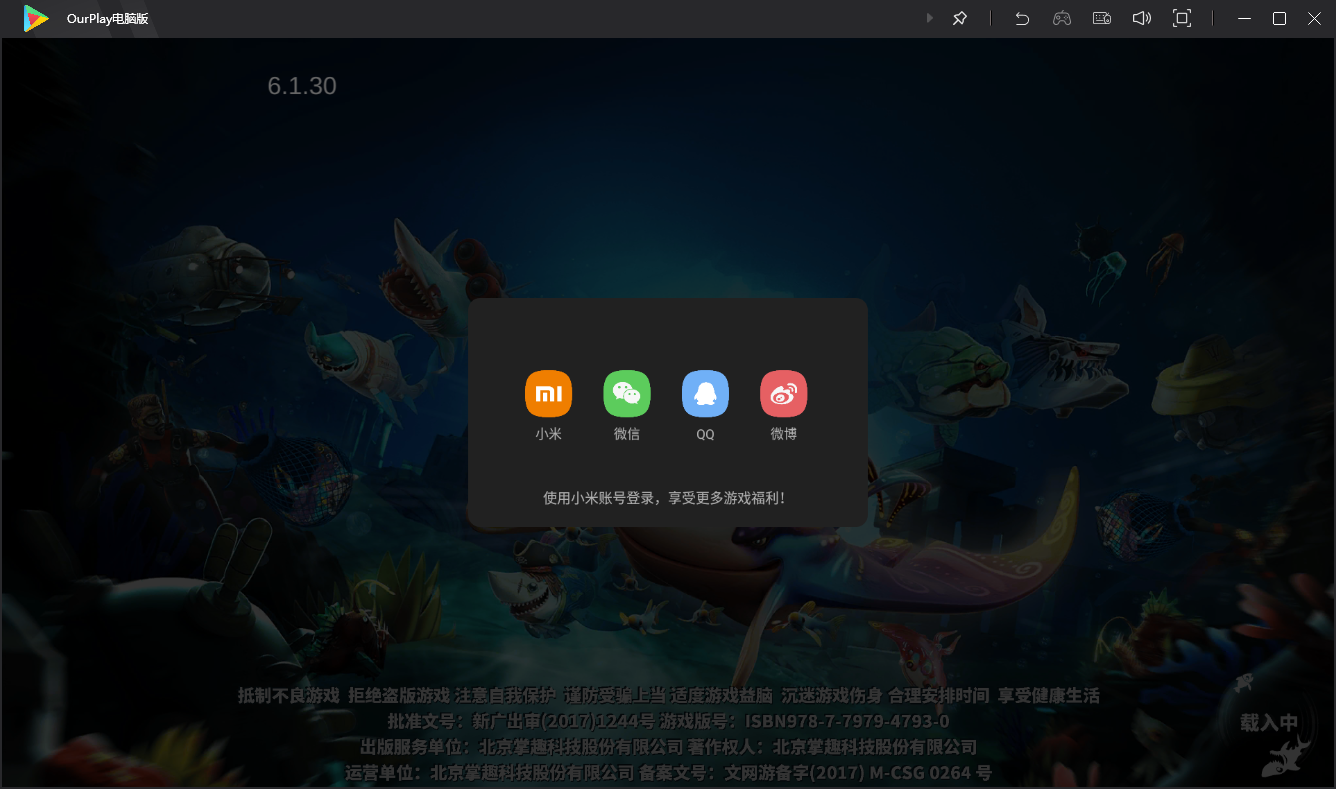
Task: Click the 微信 label under the green icon
Action: [x=627, y=434]
